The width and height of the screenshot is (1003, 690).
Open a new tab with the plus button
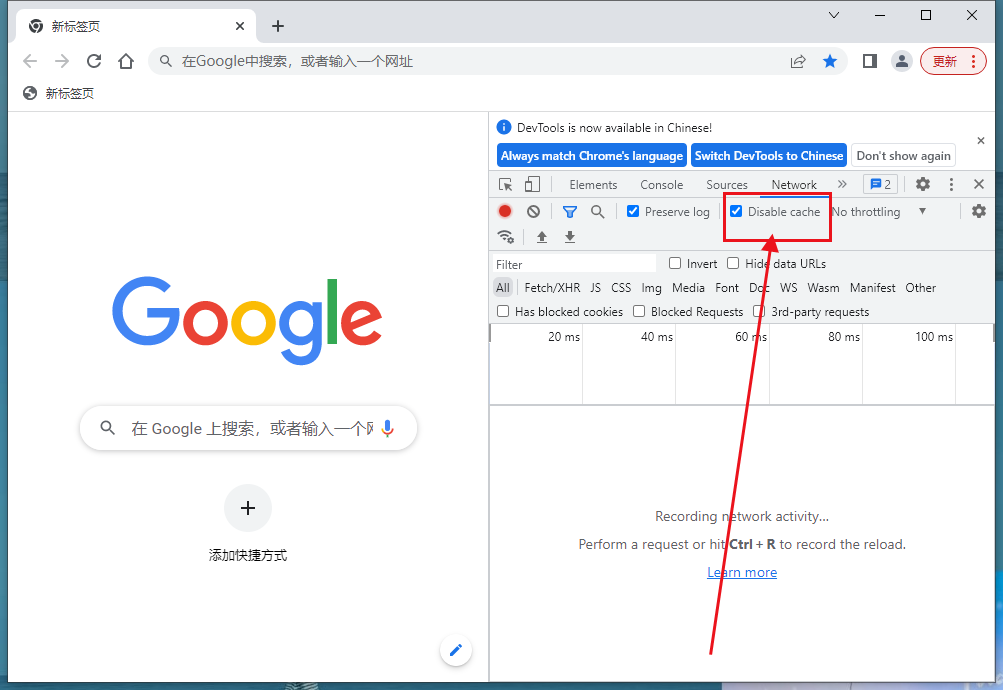pos(278,26)
